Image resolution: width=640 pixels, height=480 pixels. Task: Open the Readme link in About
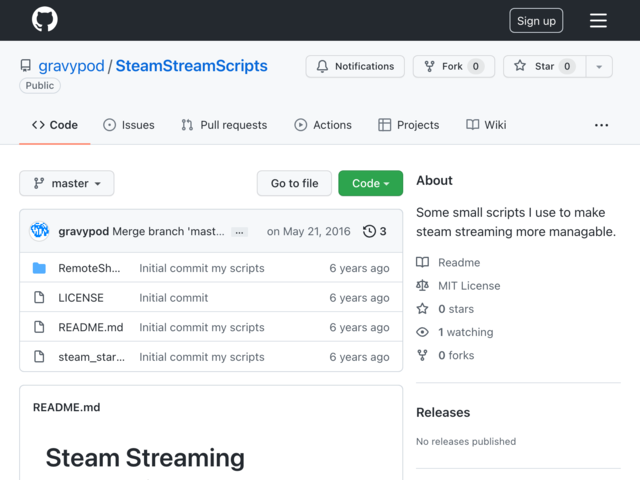point(459,262)
